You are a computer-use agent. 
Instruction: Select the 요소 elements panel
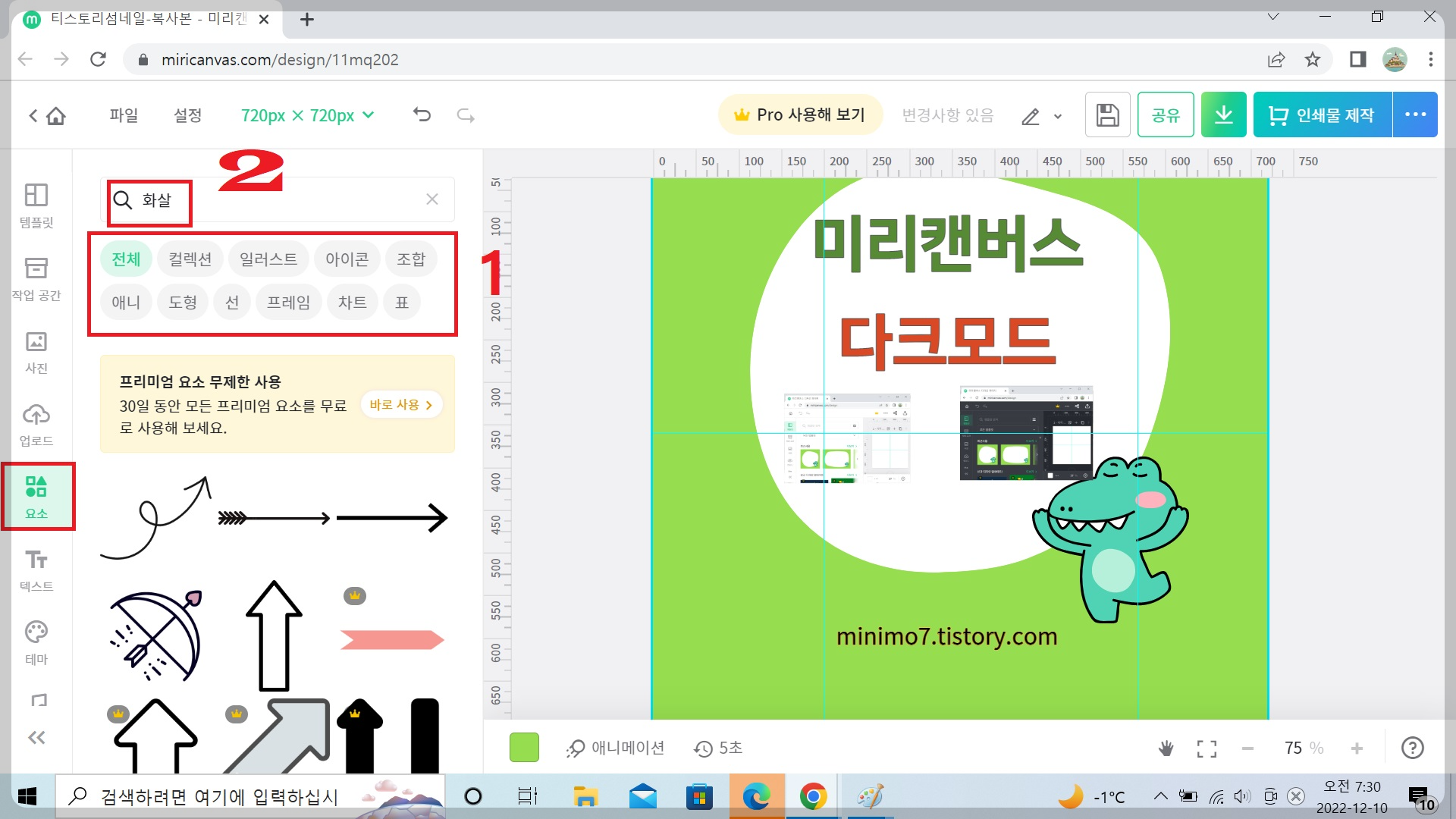pos(36,497)
